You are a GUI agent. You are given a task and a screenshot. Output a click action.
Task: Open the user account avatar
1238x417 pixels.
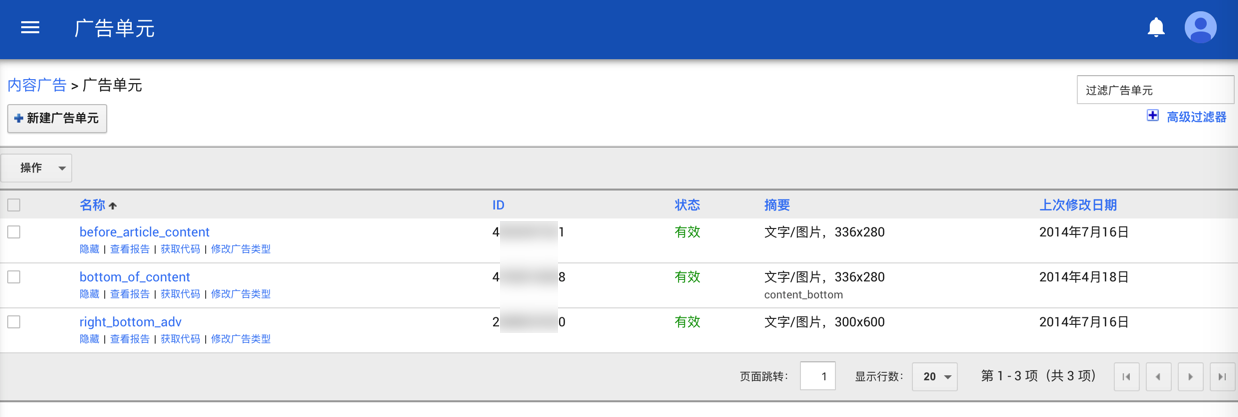click(x=1200, y=28)
